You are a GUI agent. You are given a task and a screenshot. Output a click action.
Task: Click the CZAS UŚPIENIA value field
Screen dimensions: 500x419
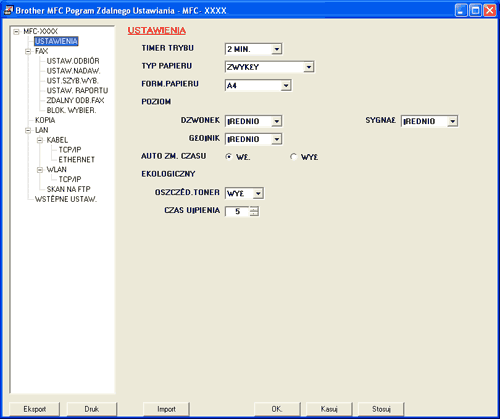tap(237, 211)
